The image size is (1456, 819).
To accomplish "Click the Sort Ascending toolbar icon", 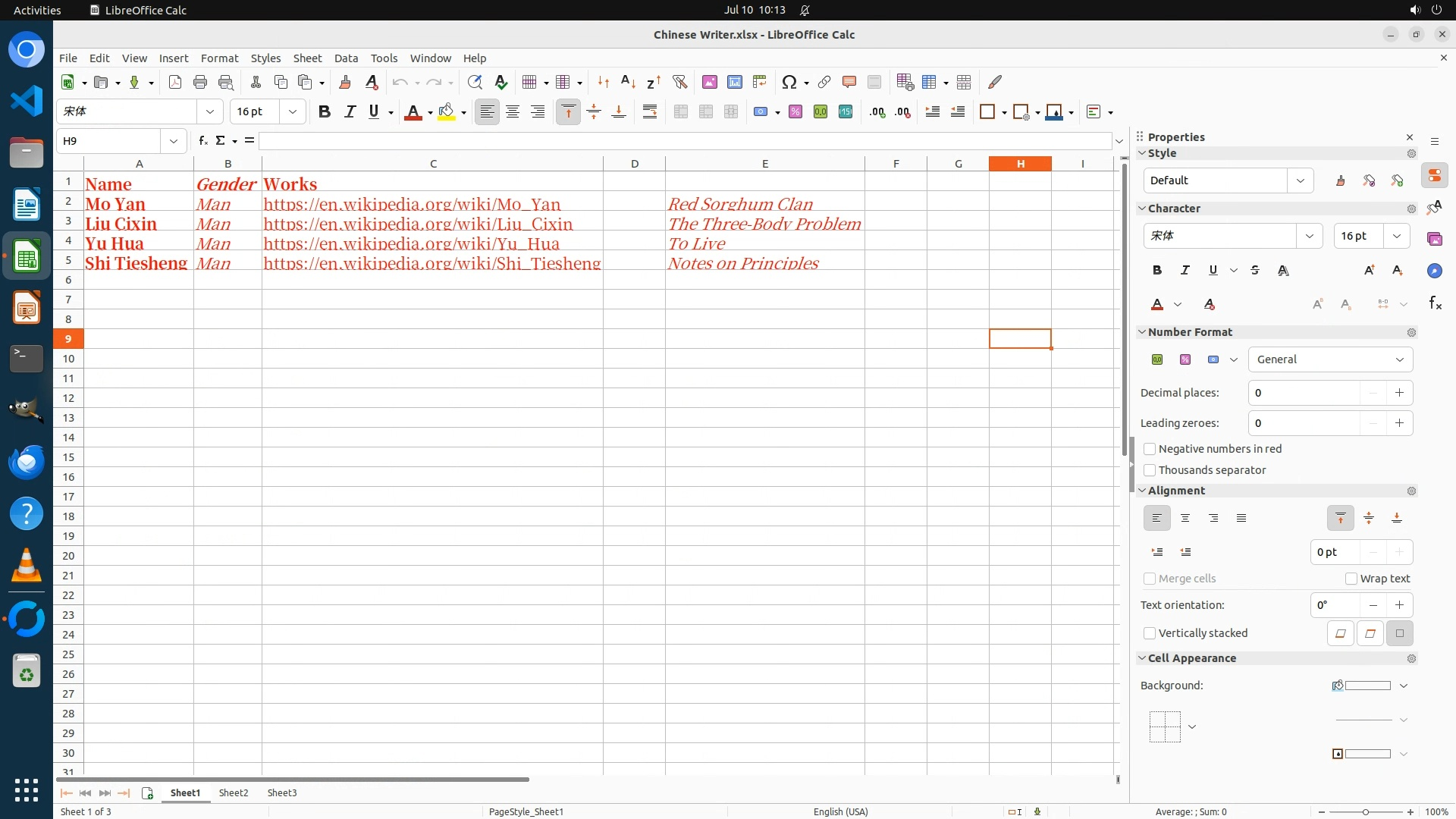I will tap(628, 82).
